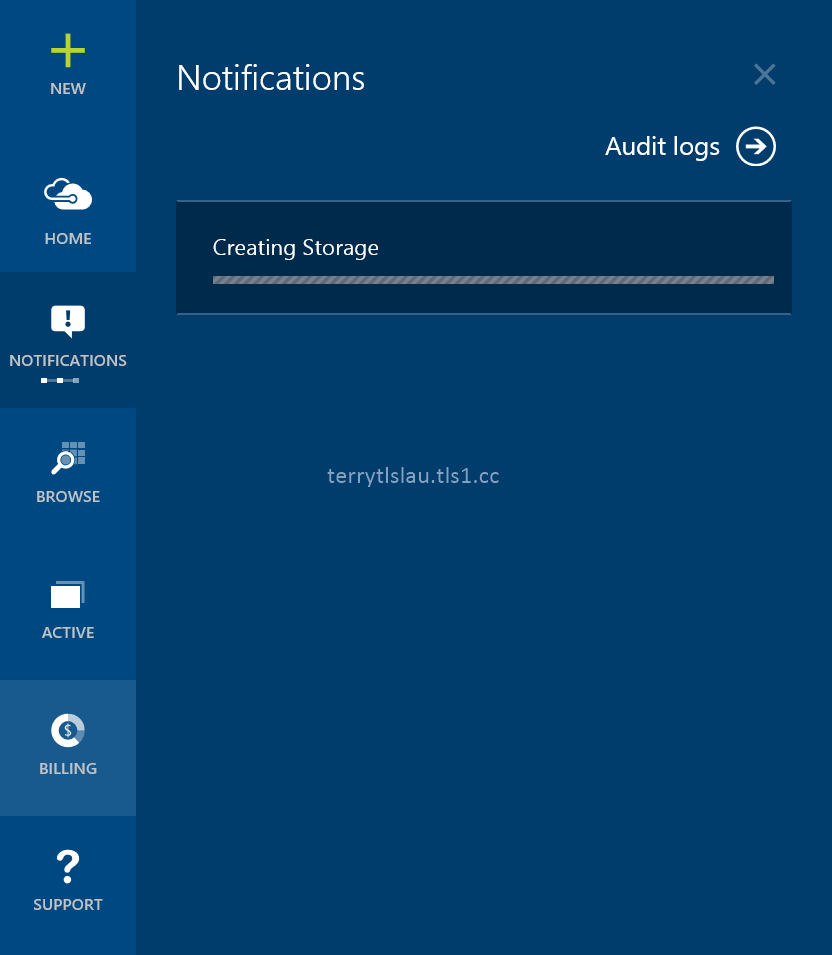Image resolution: width=832 pixels, height=955 pixels.
Task: Select the BROWSE label in the sidebar
Action: [x=67, y=496]
